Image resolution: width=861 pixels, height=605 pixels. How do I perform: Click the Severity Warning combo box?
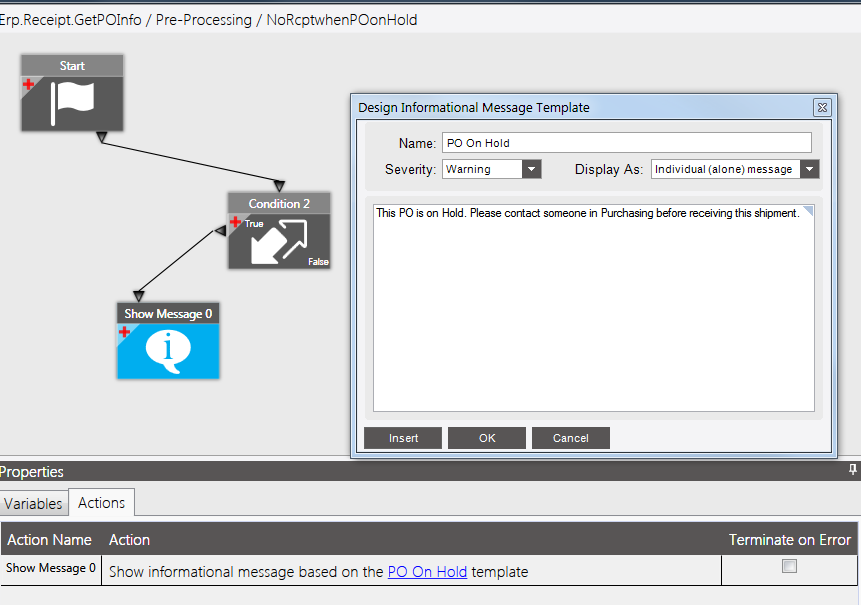tap(491, 169)
